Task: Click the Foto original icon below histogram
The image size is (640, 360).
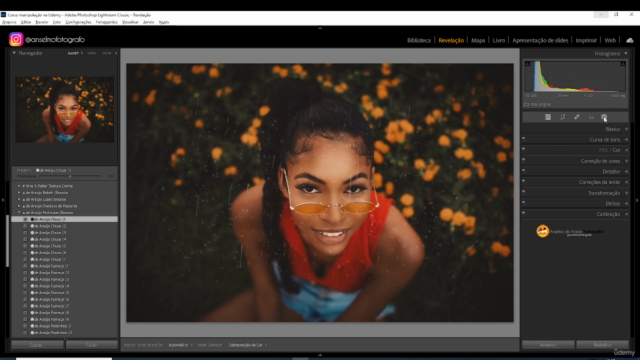Action: [527, 104]
